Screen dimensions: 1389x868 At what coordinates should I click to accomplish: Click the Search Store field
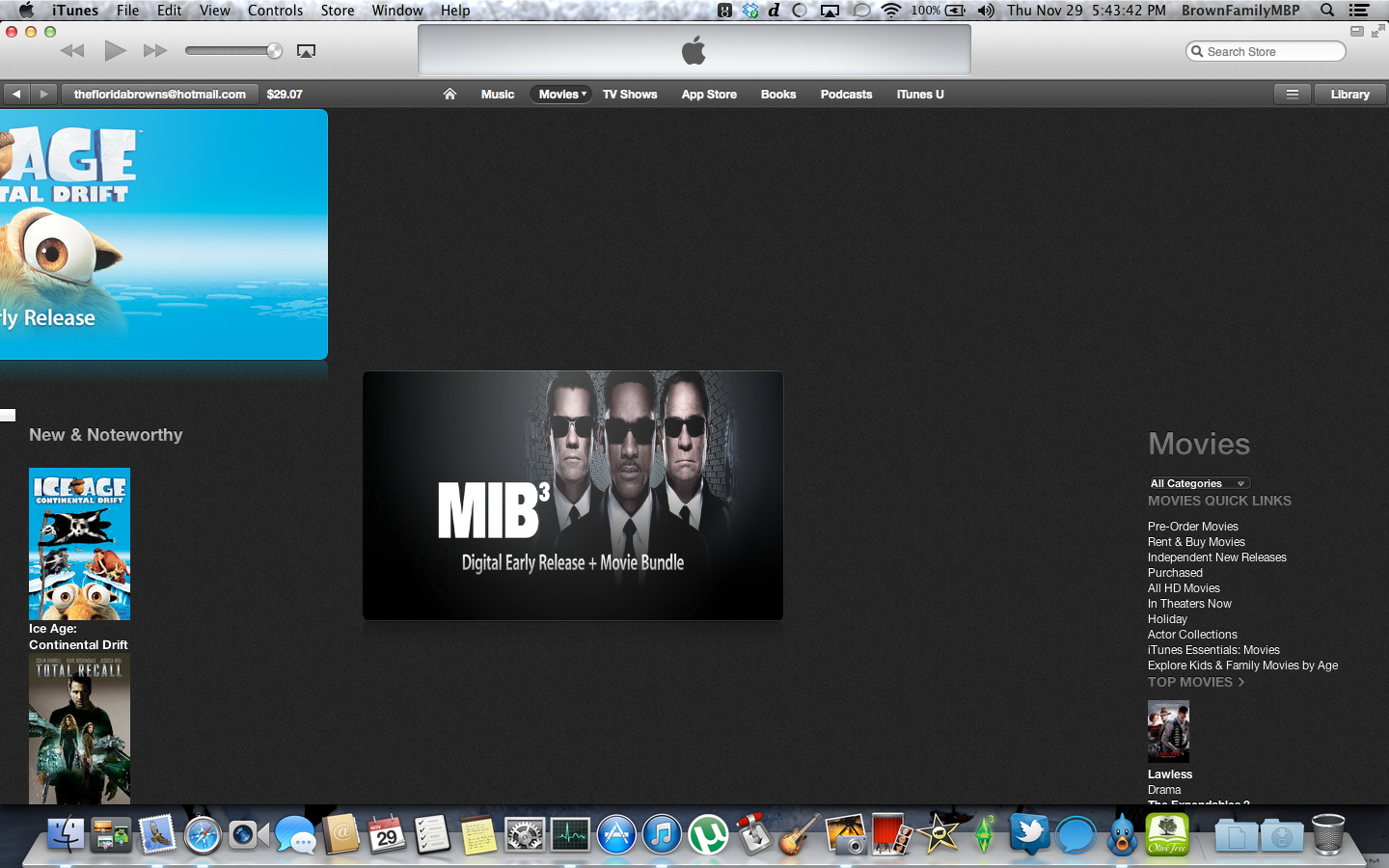coord(1266,51)
